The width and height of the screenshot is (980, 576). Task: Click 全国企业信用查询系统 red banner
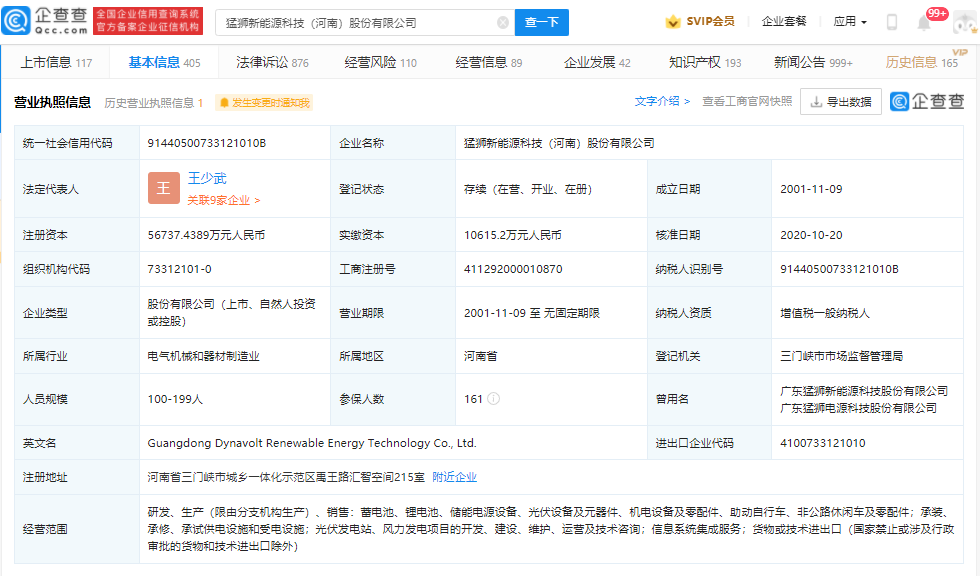pos(148,21)
